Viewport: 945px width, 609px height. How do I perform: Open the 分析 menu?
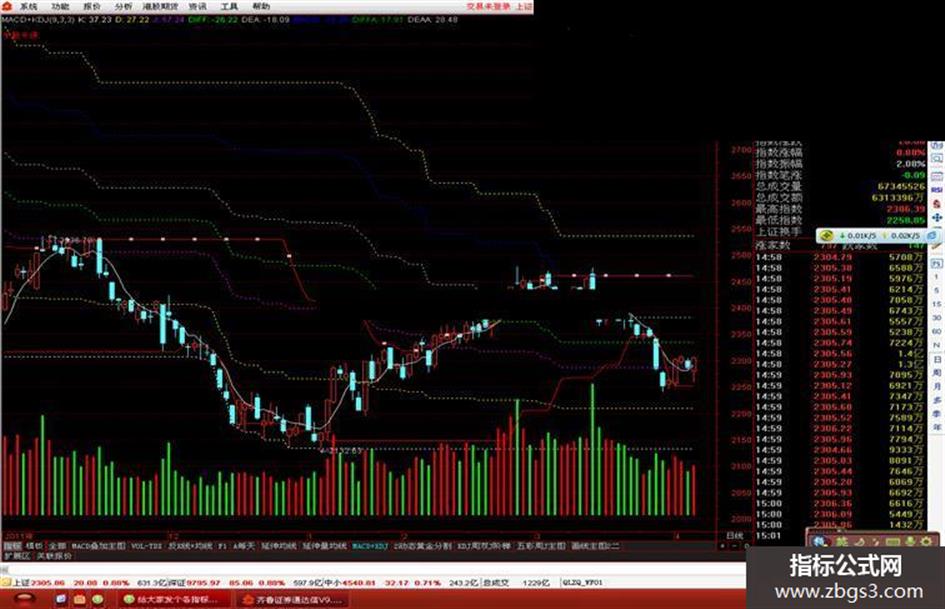123,7
